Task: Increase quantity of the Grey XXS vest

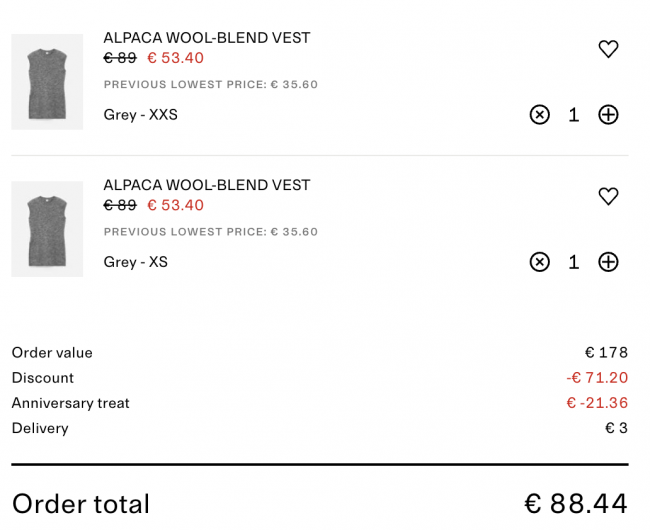Action: [x=608, y=115]
